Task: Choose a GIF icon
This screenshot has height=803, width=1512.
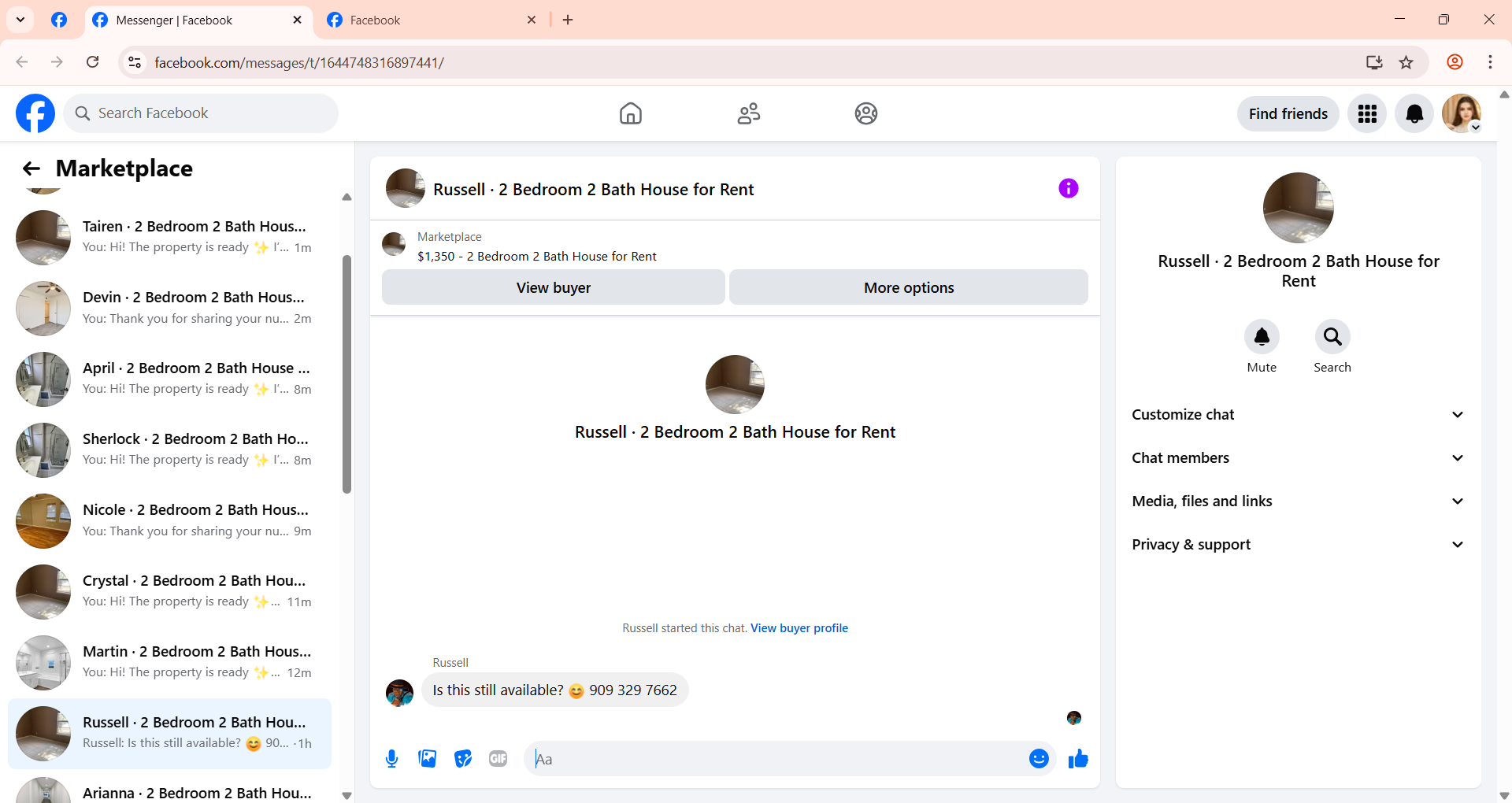Action: click(498, 758)
